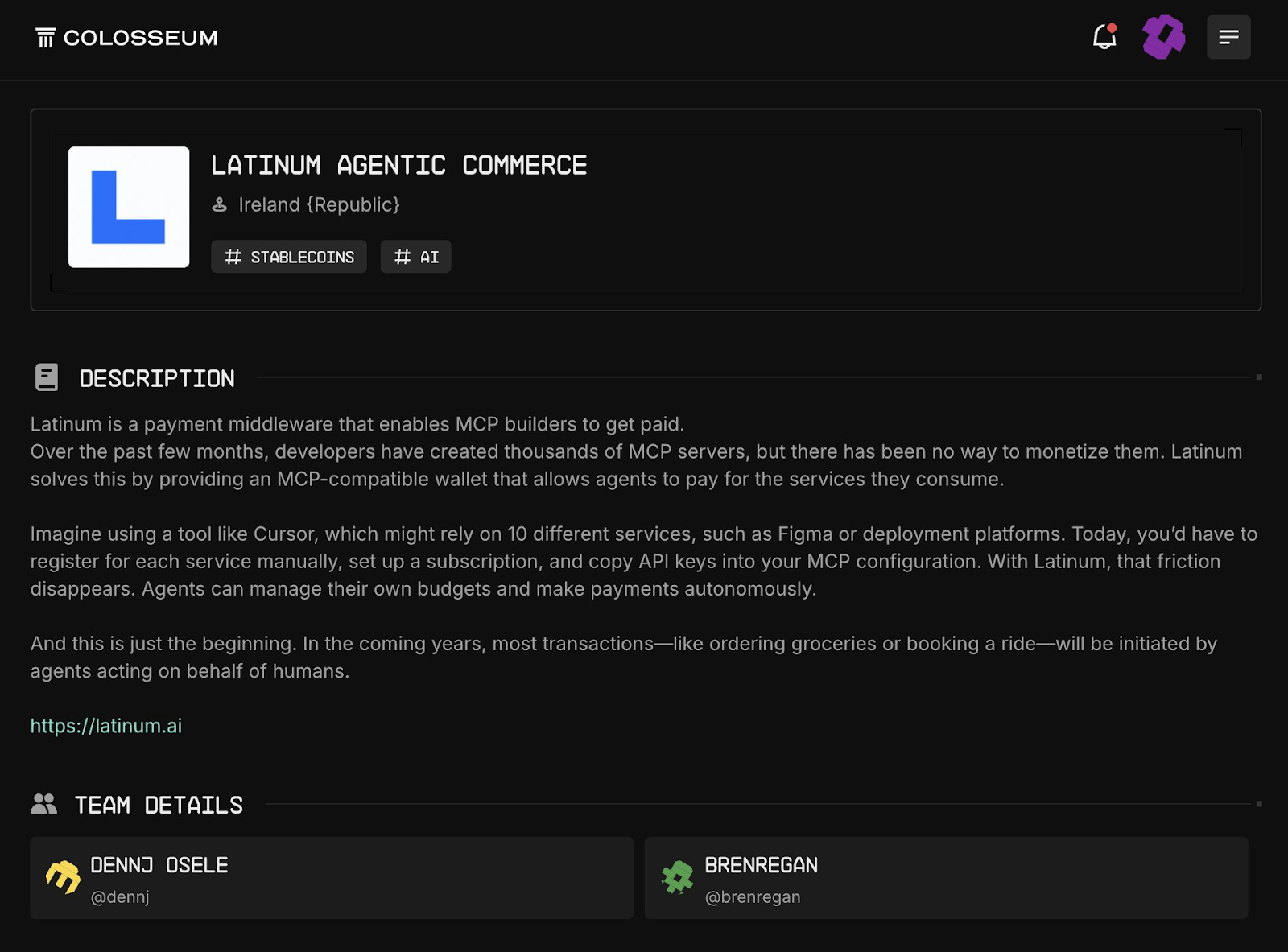Click the @dennj username handle
Viewport: 1288px width, 952px height.
tap(120, 897)
